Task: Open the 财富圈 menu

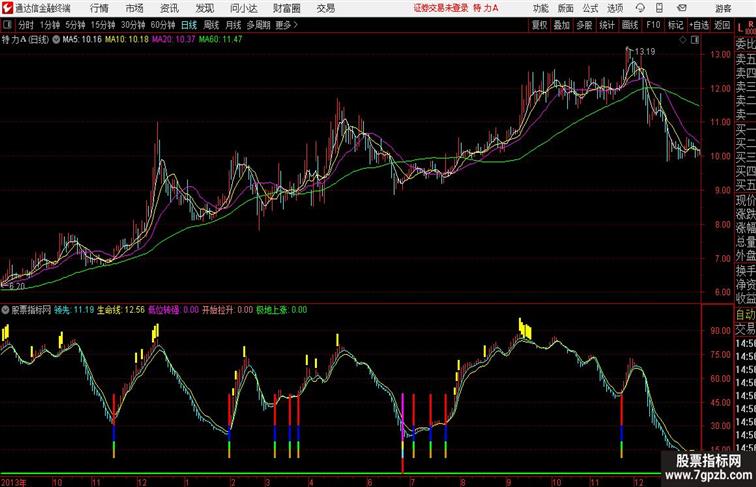Action: point(286,8)
